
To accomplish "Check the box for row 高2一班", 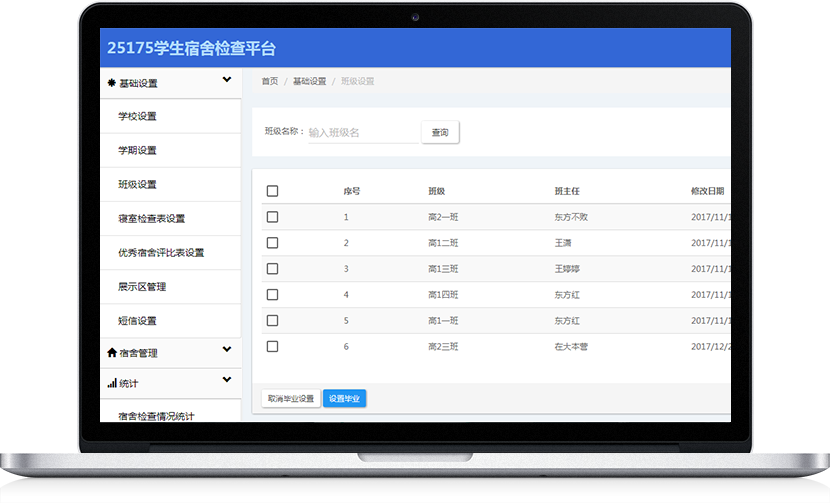I will pos(272,217).
